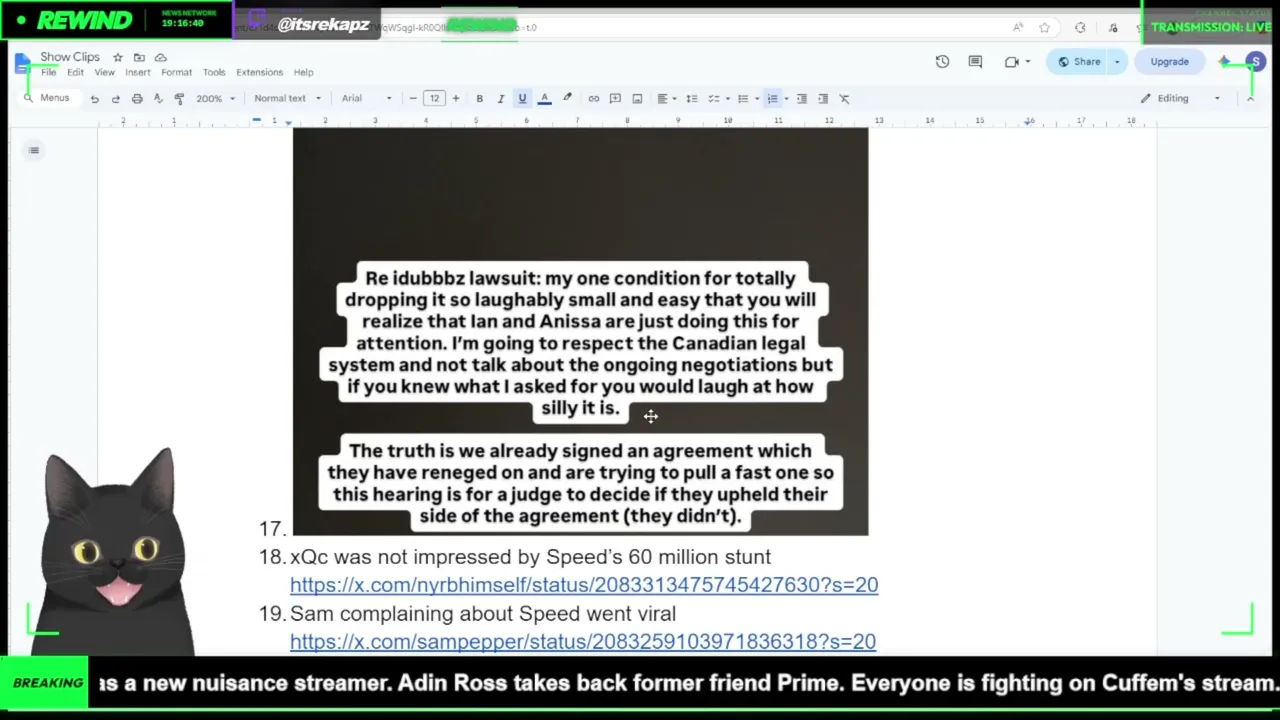The image size is (1280, 720).
Task: Clear formatting from the selection
Action: [x=844, y=98]
